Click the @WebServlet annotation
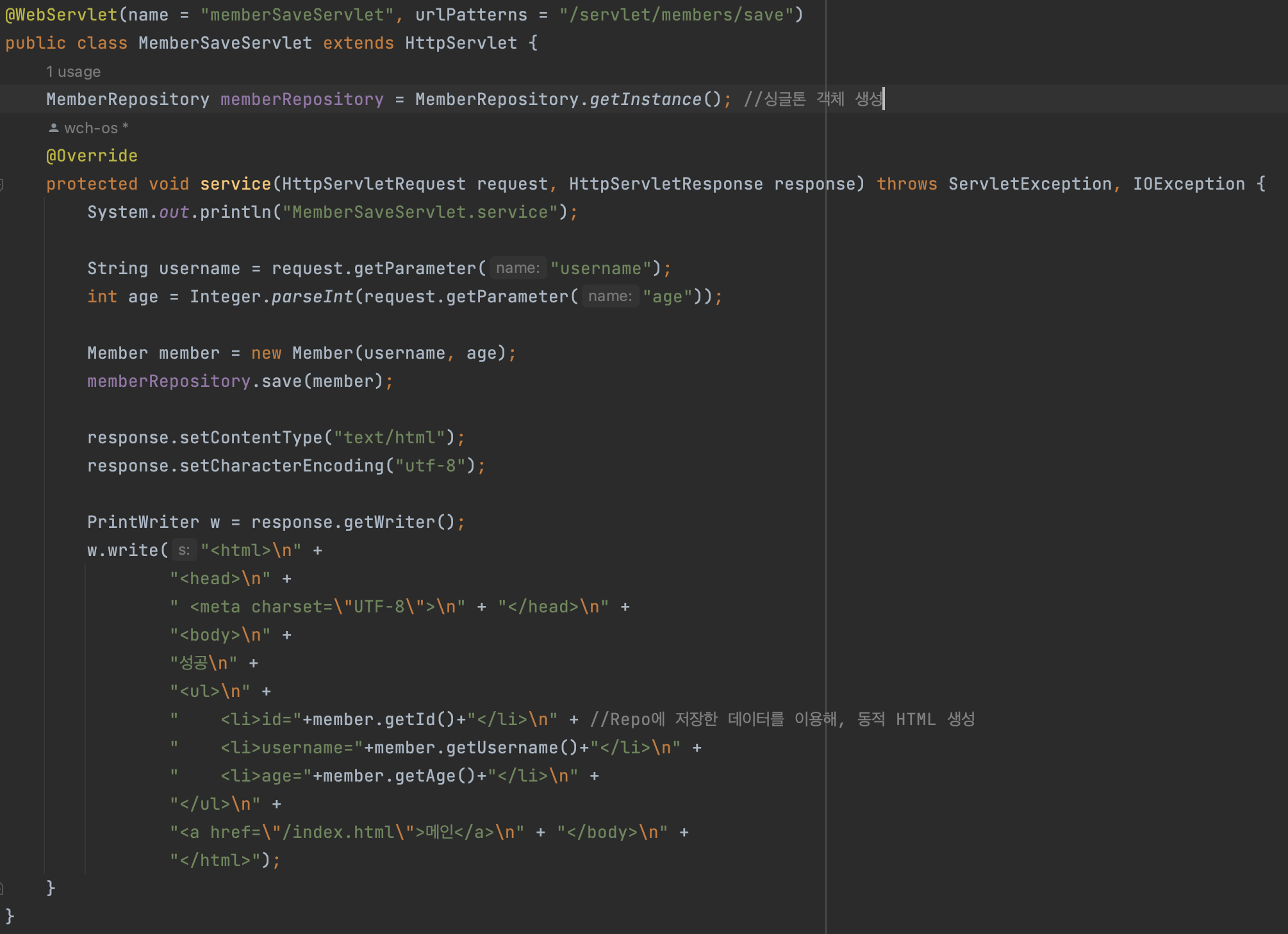The image size is (1288, 934). coord(62,15)
